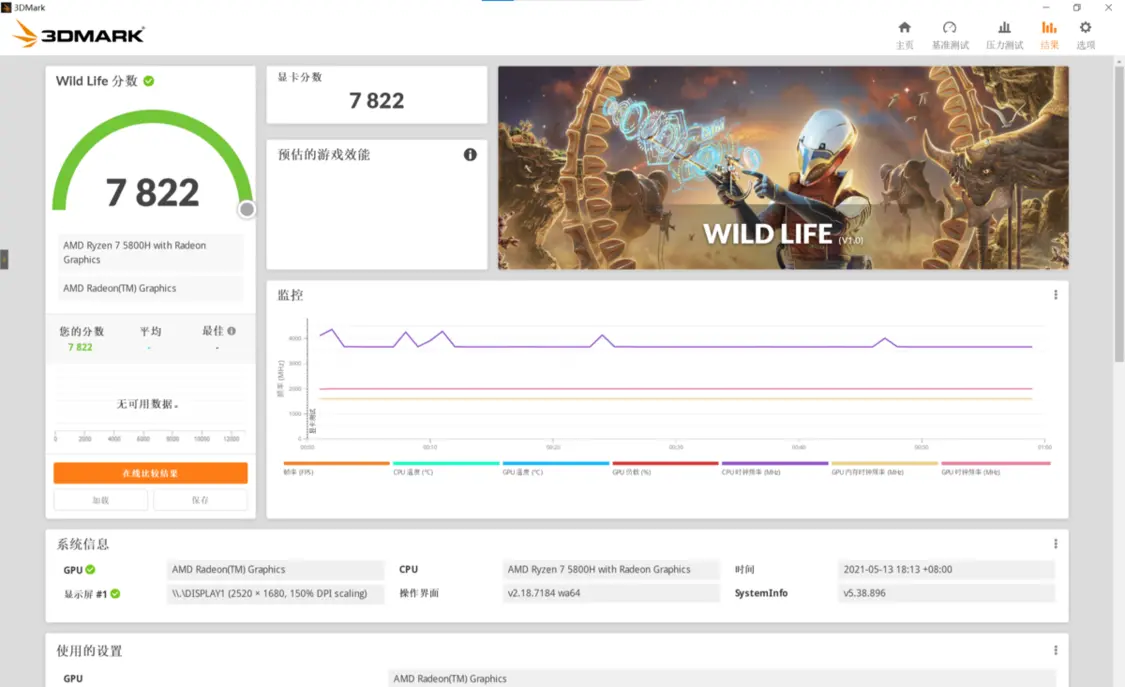Open the 压力测试 stress test icon
This screenshot has height=687, width=1125.
(1004, 28)
